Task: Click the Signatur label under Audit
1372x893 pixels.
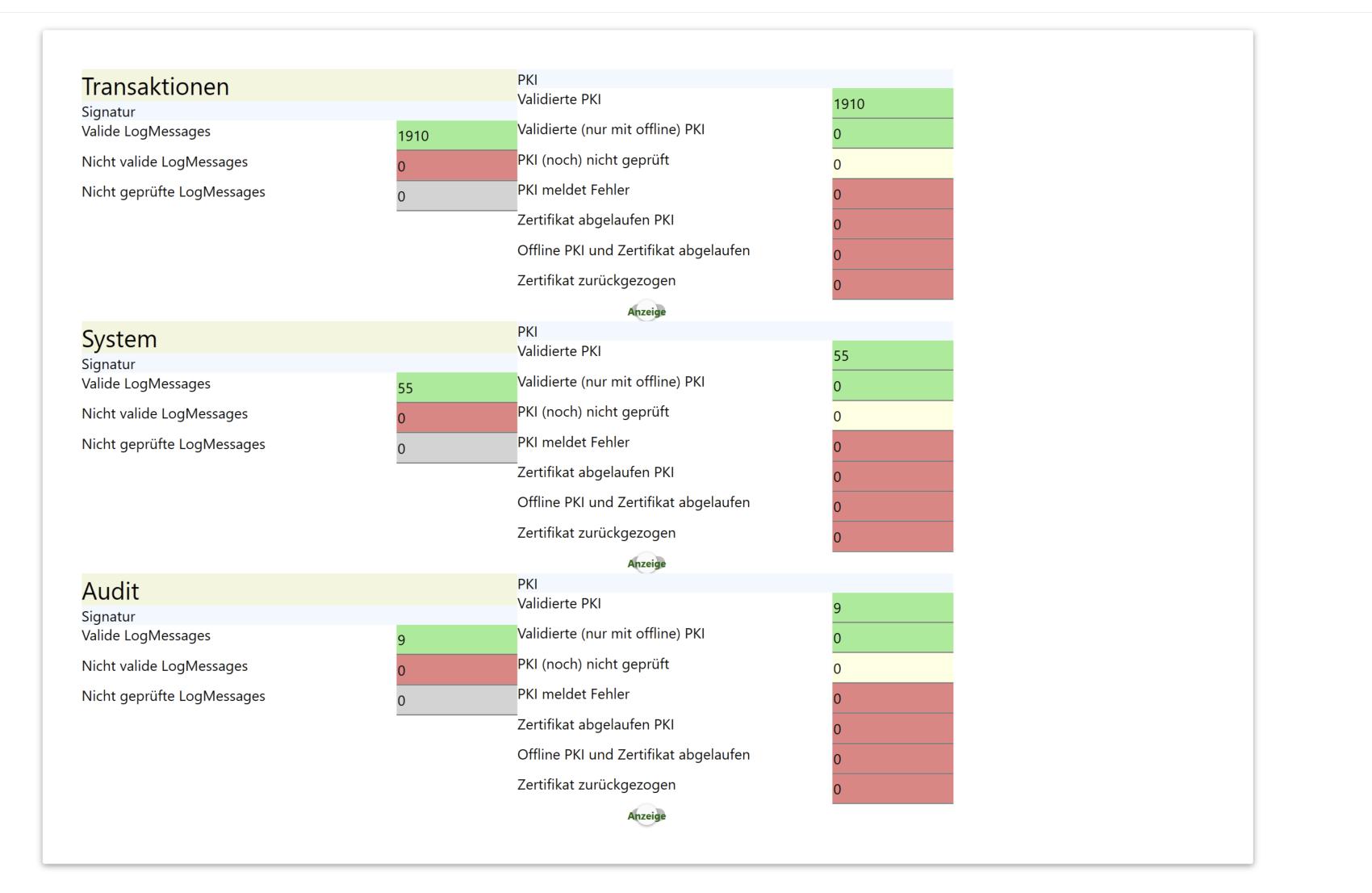Action: [x=108, y=616]
